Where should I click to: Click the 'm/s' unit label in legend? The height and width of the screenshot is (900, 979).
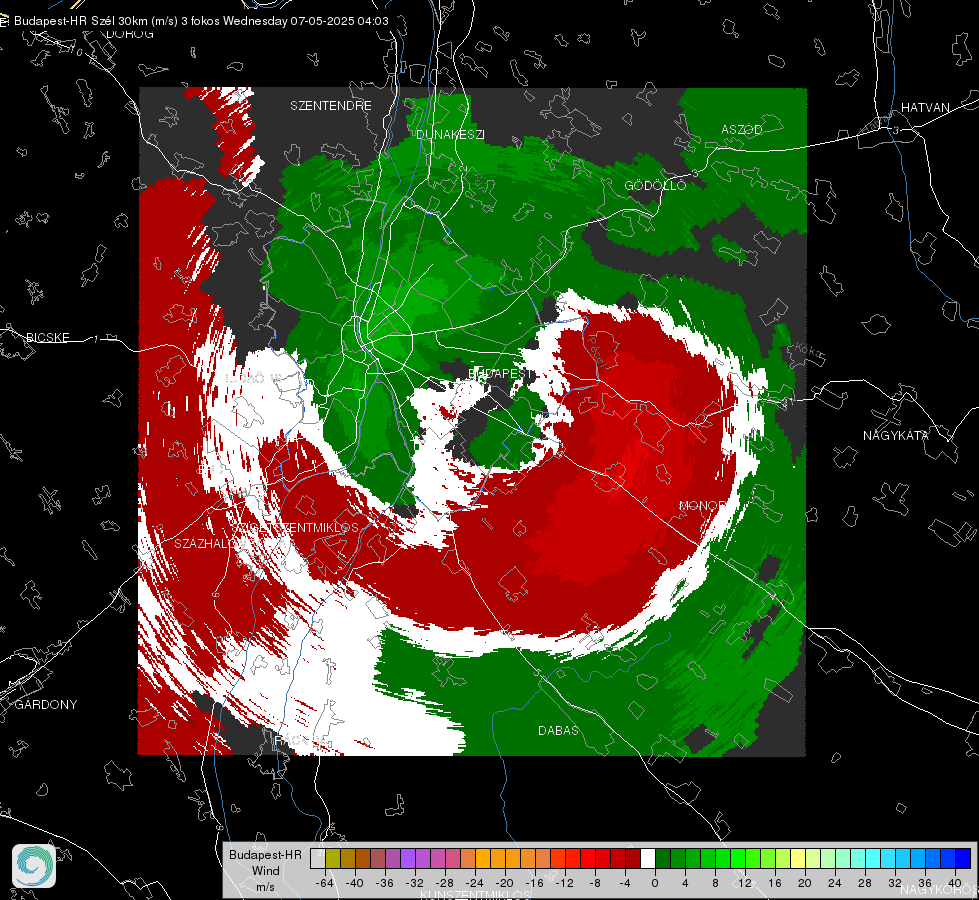coord(265,887)
